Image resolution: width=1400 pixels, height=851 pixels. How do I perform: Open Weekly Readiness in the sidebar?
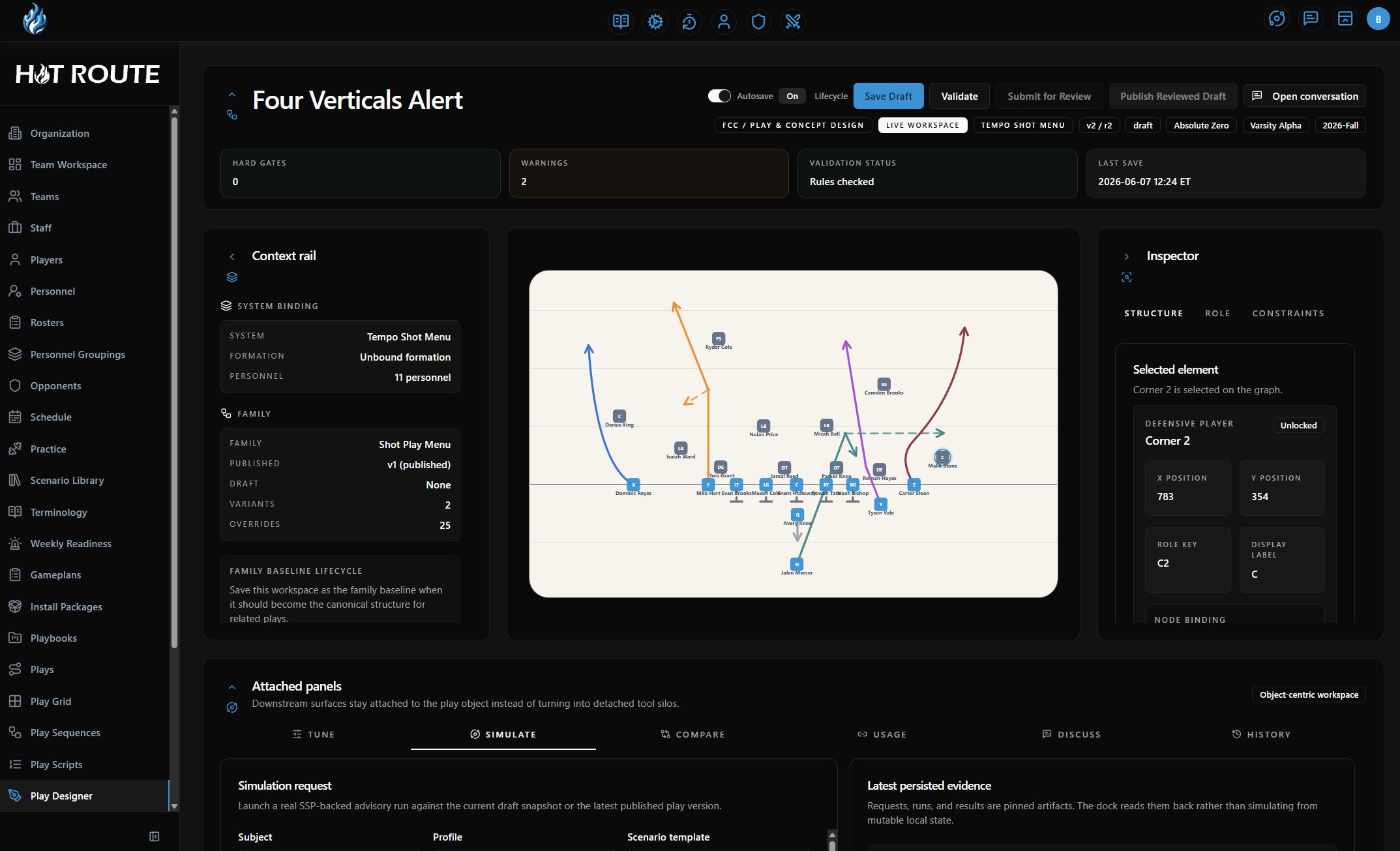click(x=85, y=543)
